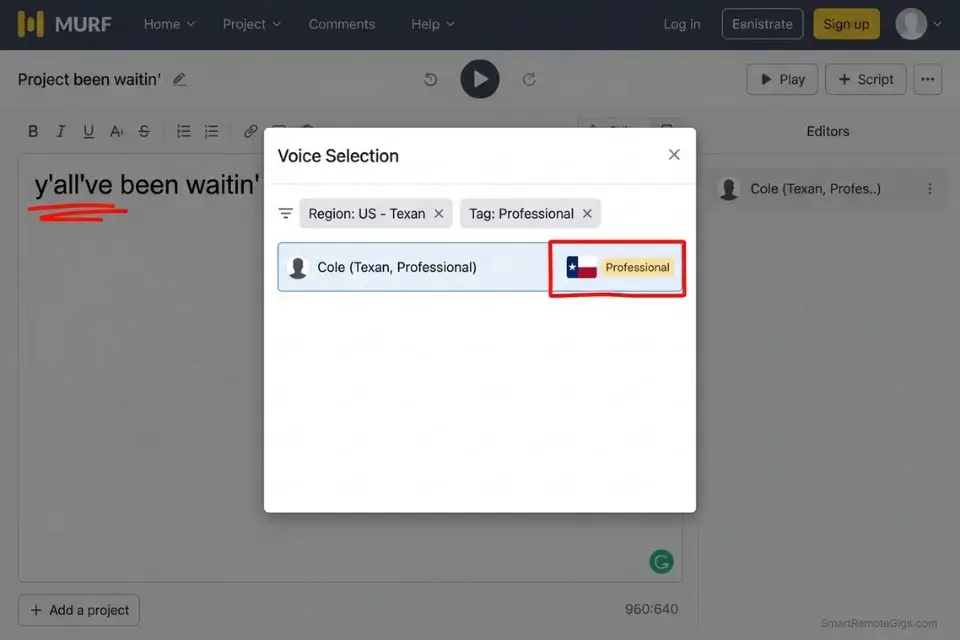Open the user avatar profile

coord(911,24)
